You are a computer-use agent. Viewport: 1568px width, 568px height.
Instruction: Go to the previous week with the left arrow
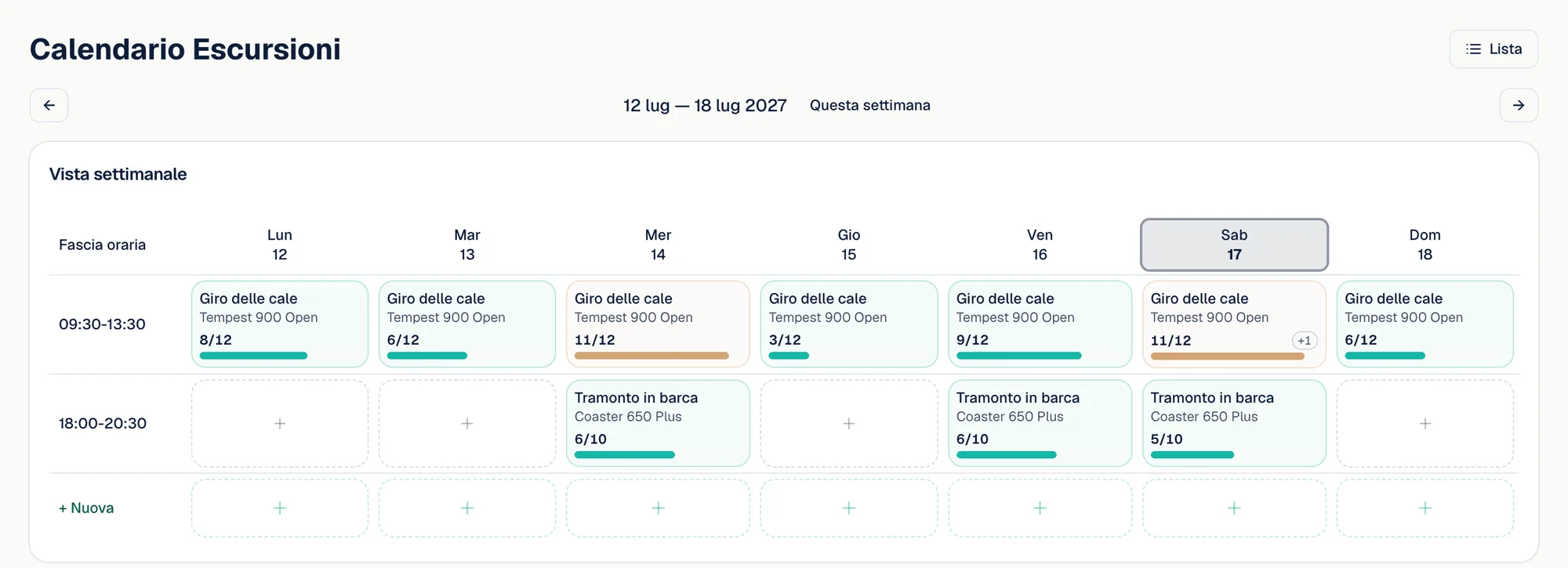point(49,105)
